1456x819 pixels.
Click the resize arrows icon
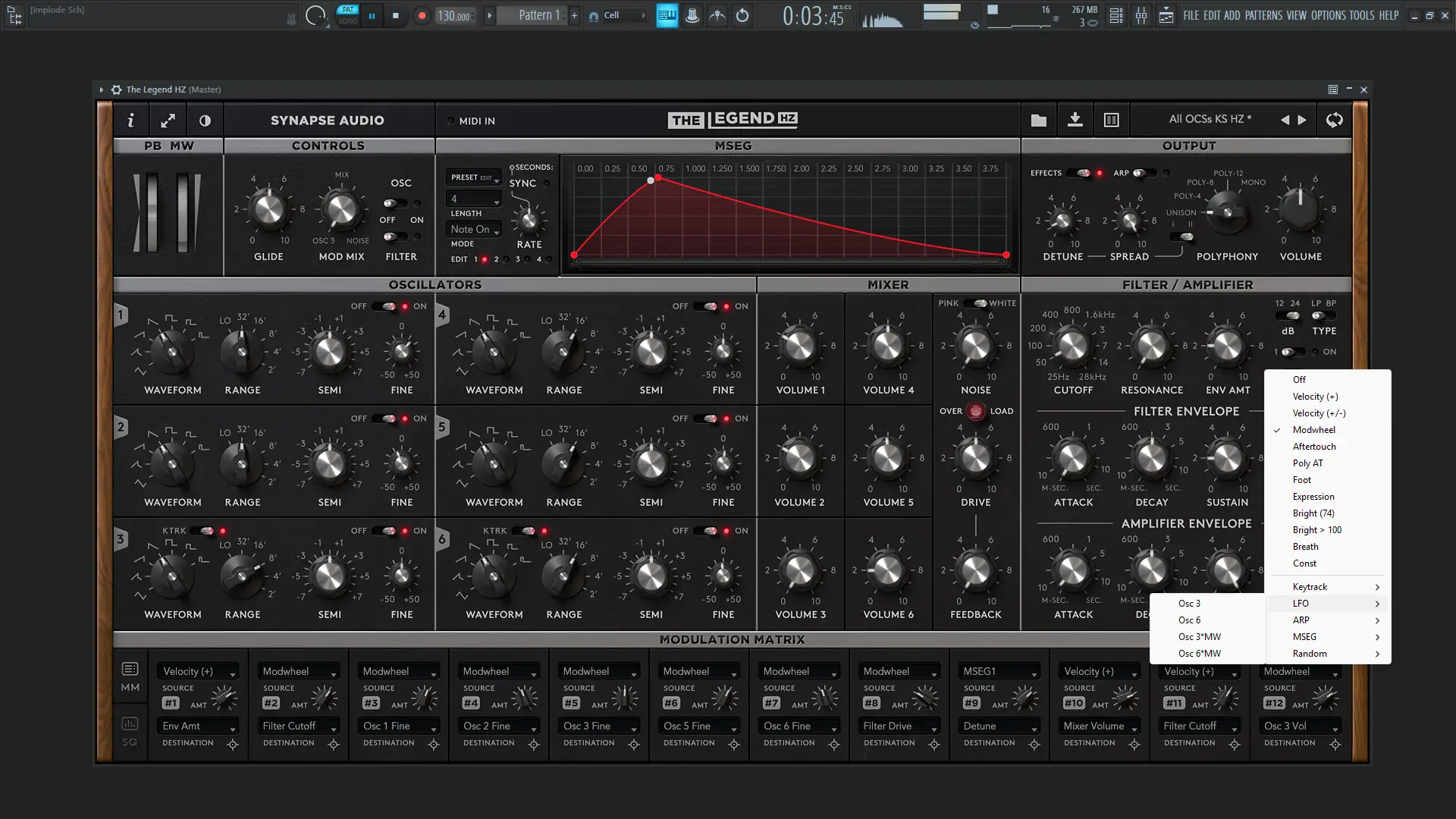coord(168,121)
